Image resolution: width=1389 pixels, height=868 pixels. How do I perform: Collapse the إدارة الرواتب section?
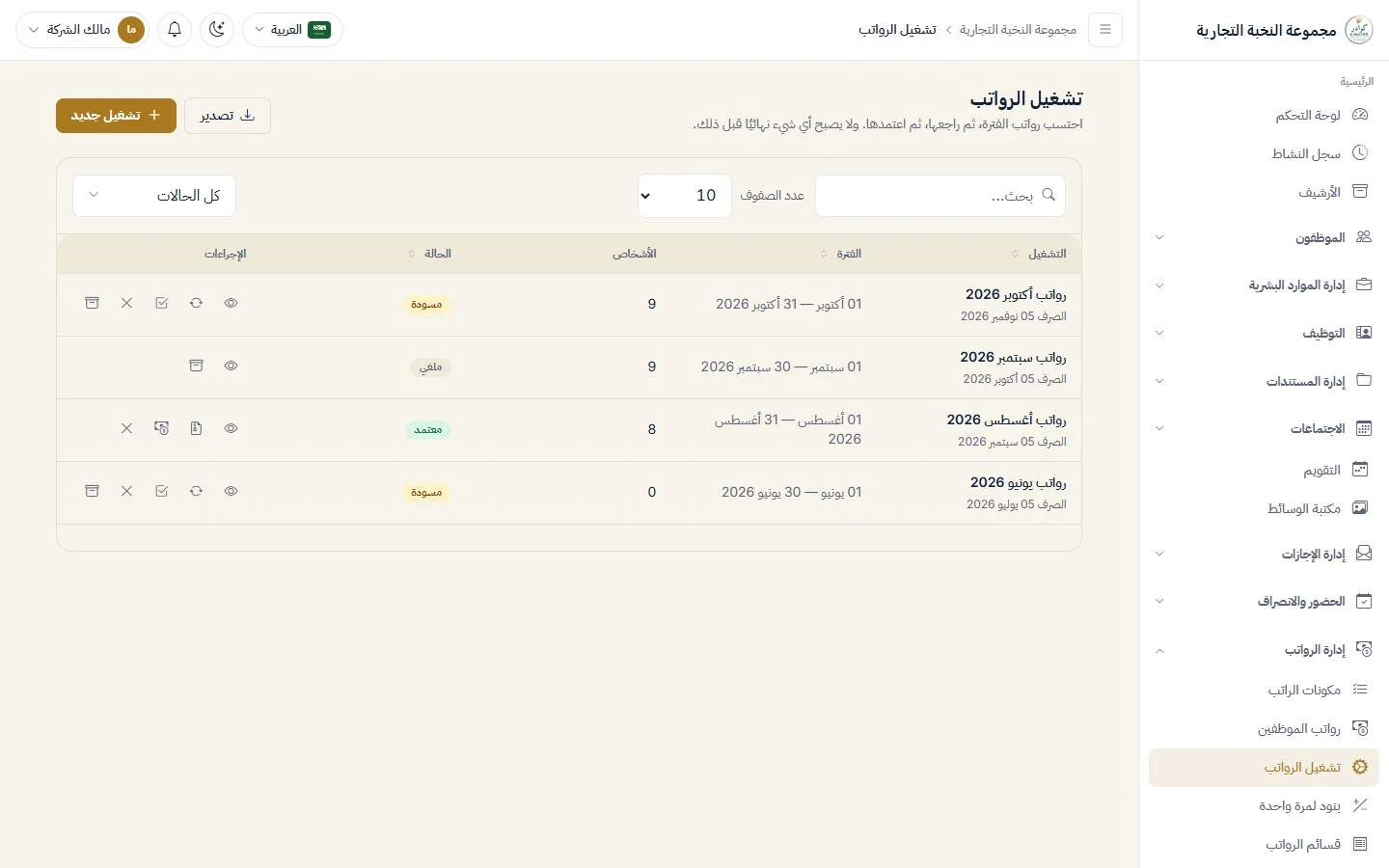click(x=1264, y=650)
